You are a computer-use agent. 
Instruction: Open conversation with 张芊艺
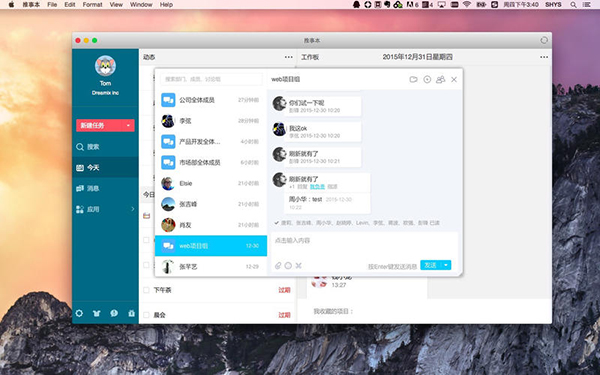[x=211, y=266]
